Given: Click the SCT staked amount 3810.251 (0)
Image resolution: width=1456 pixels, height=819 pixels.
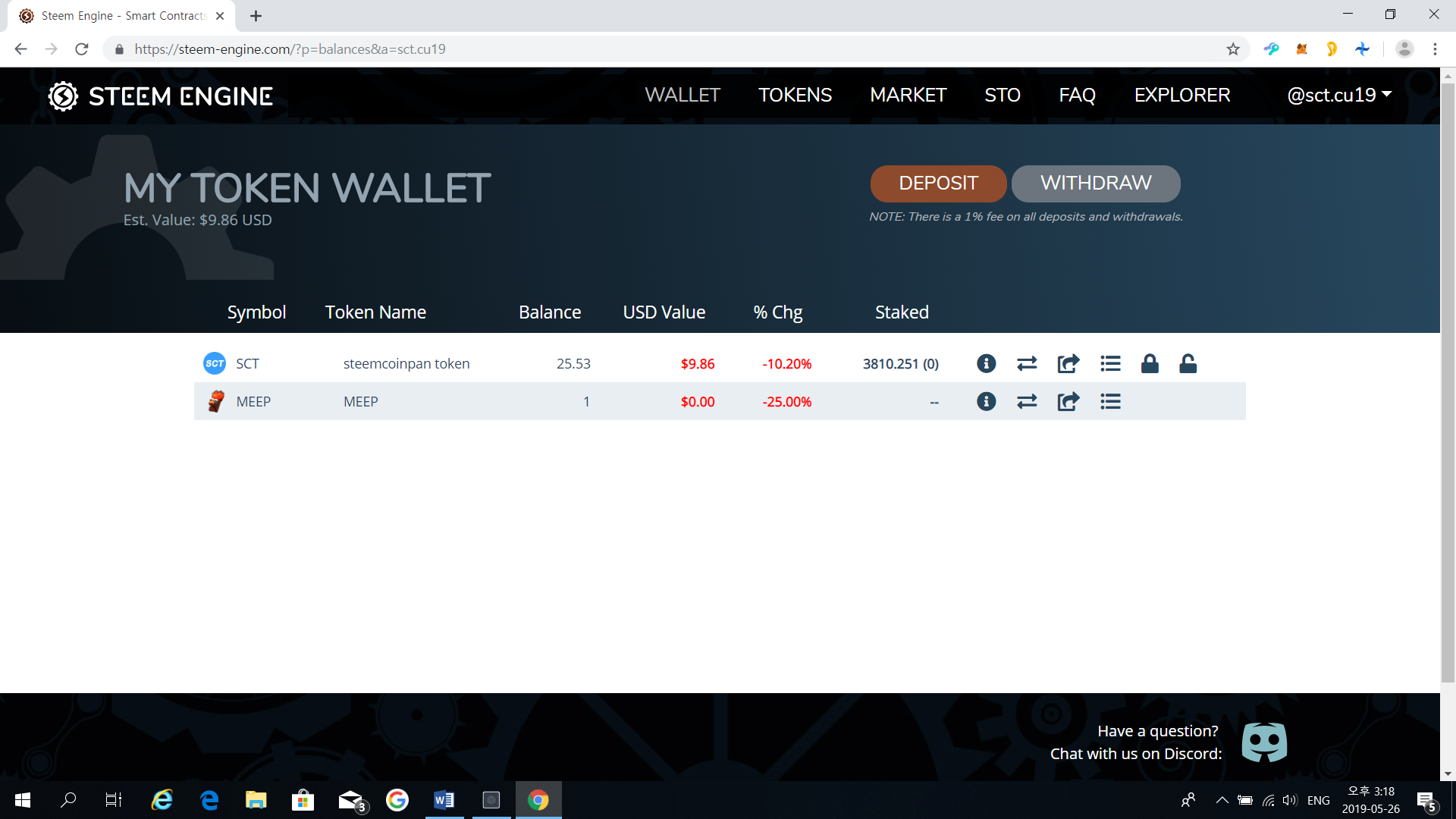Looking at the screenshot, I should point(900,364).
